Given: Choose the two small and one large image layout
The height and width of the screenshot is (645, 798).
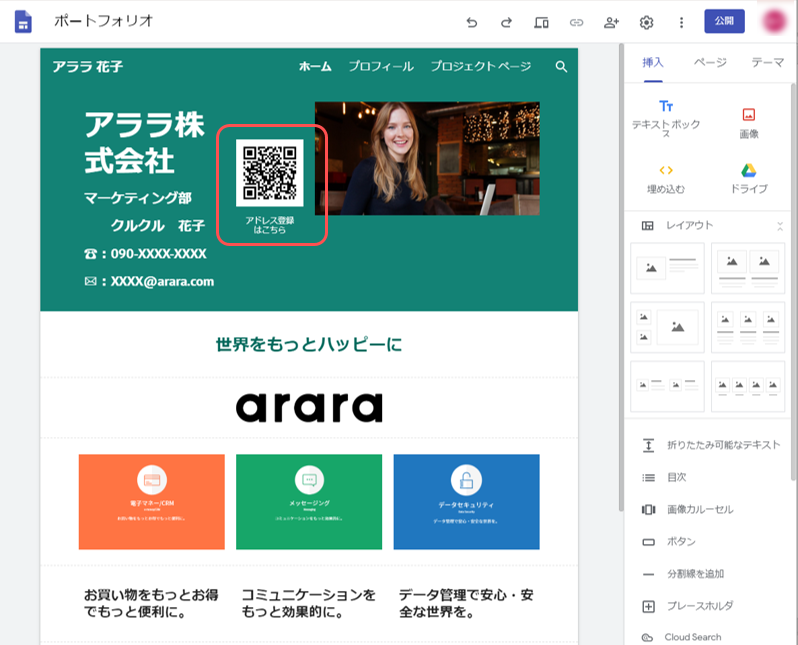Looking at the screenshot, I should point(667,327).
